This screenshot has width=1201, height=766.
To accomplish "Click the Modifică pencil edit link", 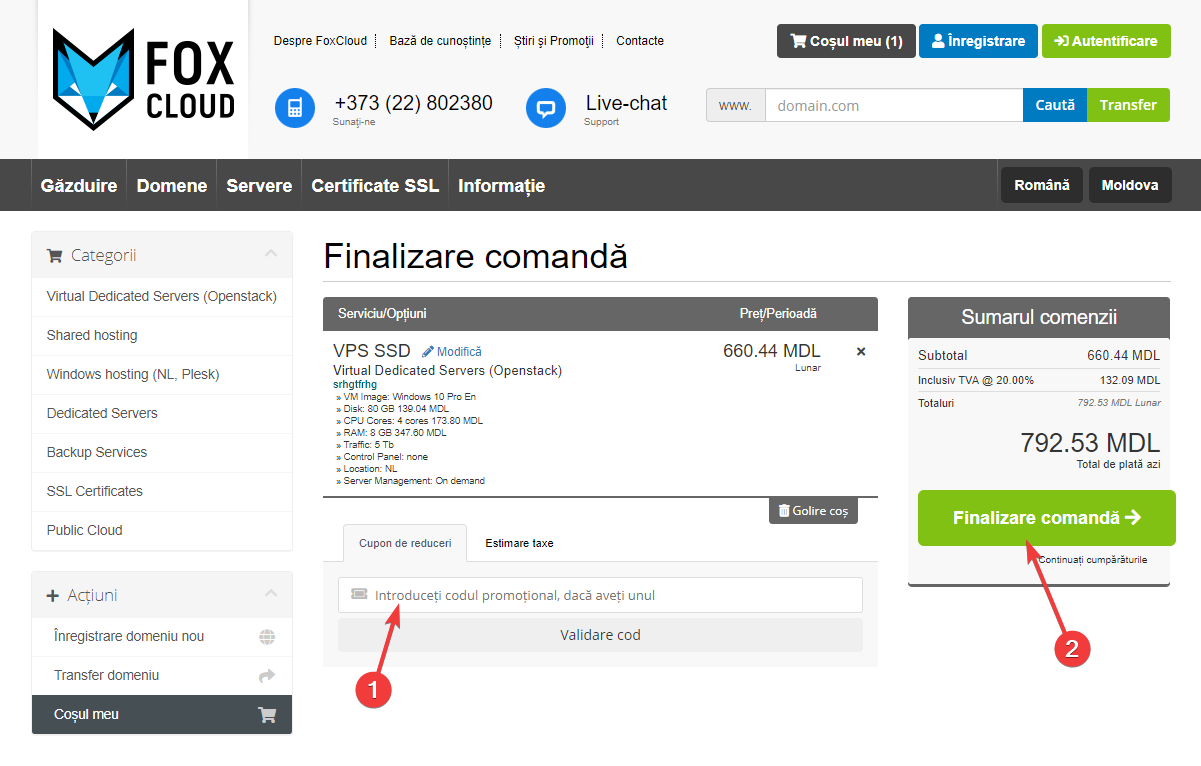I will 452,352.
